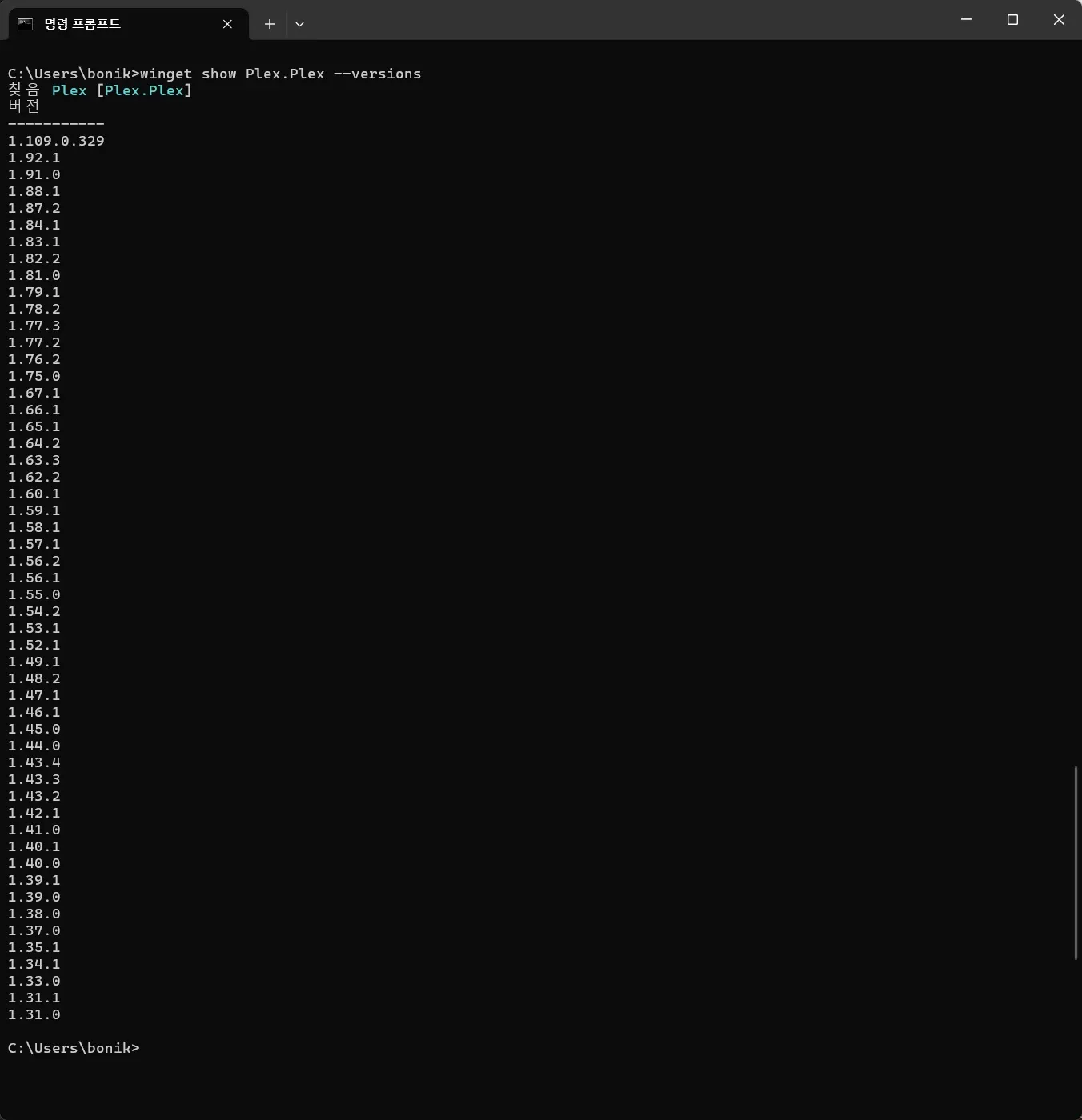
Task: Click version 1.45.0
Action: 34,729
